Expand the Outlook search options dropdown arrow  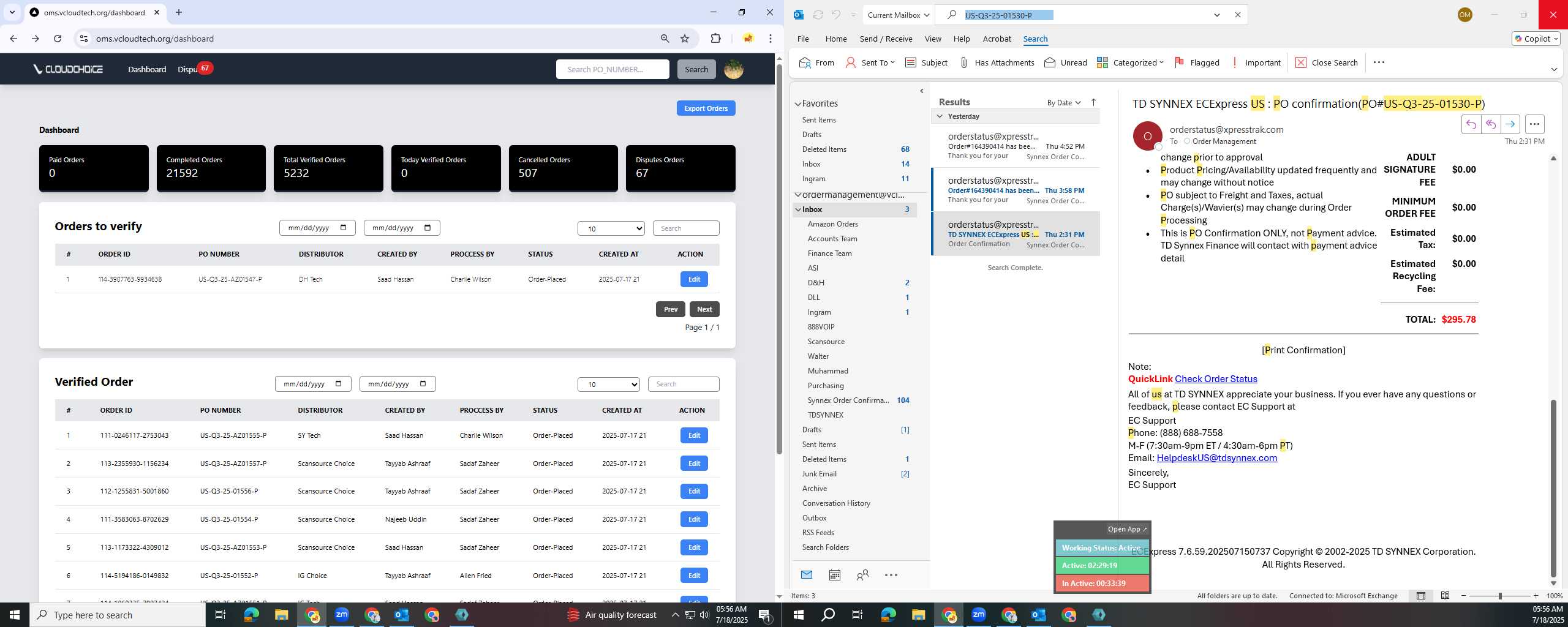click(1217, 15)
